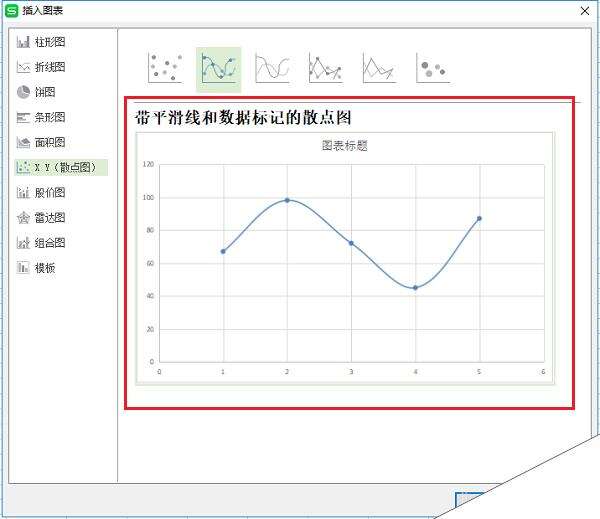Viewport: 600px width, 519px height.
Task: Pick scatter with smooth lines and markers icon
Action: pos(218,69)
